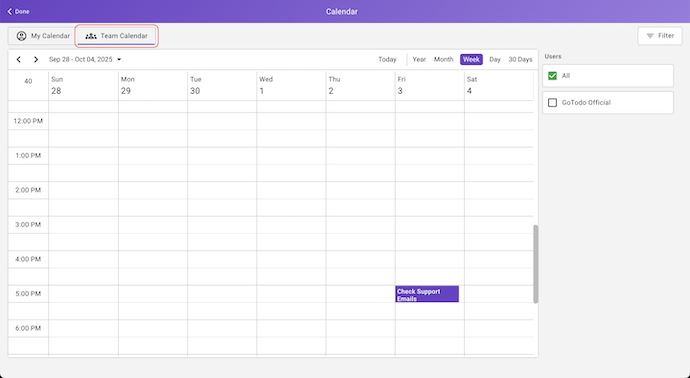Image resolution: width=690 pixels, height=378 pixels.
Task: Switch to Month view
Action: click(443, 59)
